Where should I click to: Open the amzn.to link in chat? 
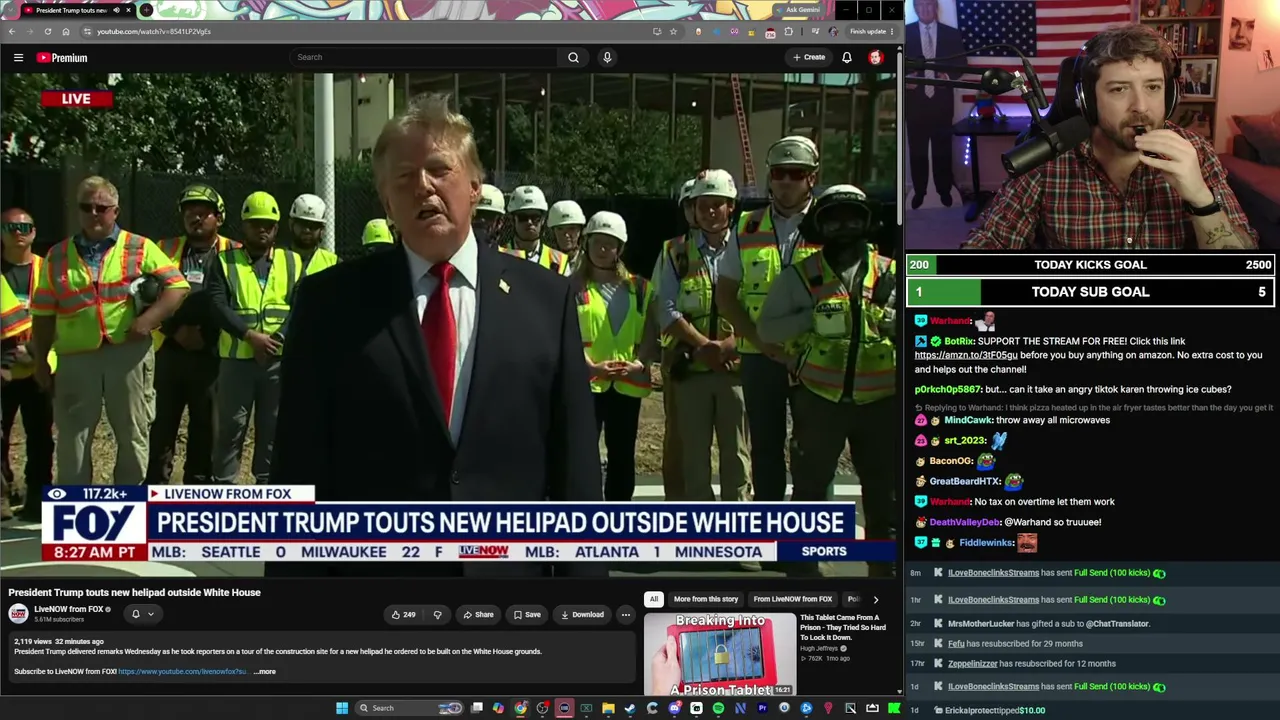966,355
